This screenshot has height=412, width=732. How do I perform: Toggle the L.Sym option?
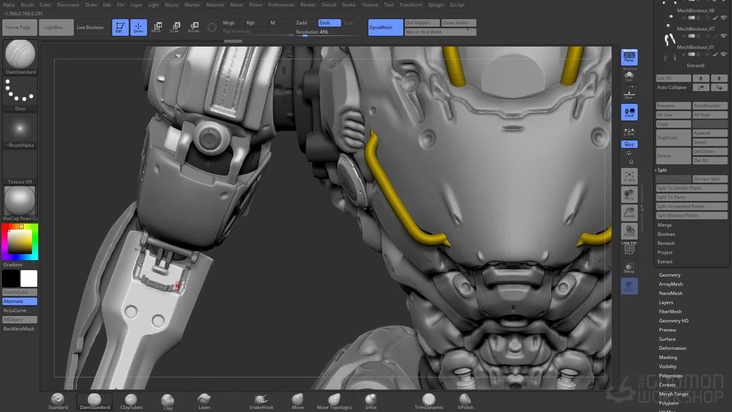[x=629, y=133]
